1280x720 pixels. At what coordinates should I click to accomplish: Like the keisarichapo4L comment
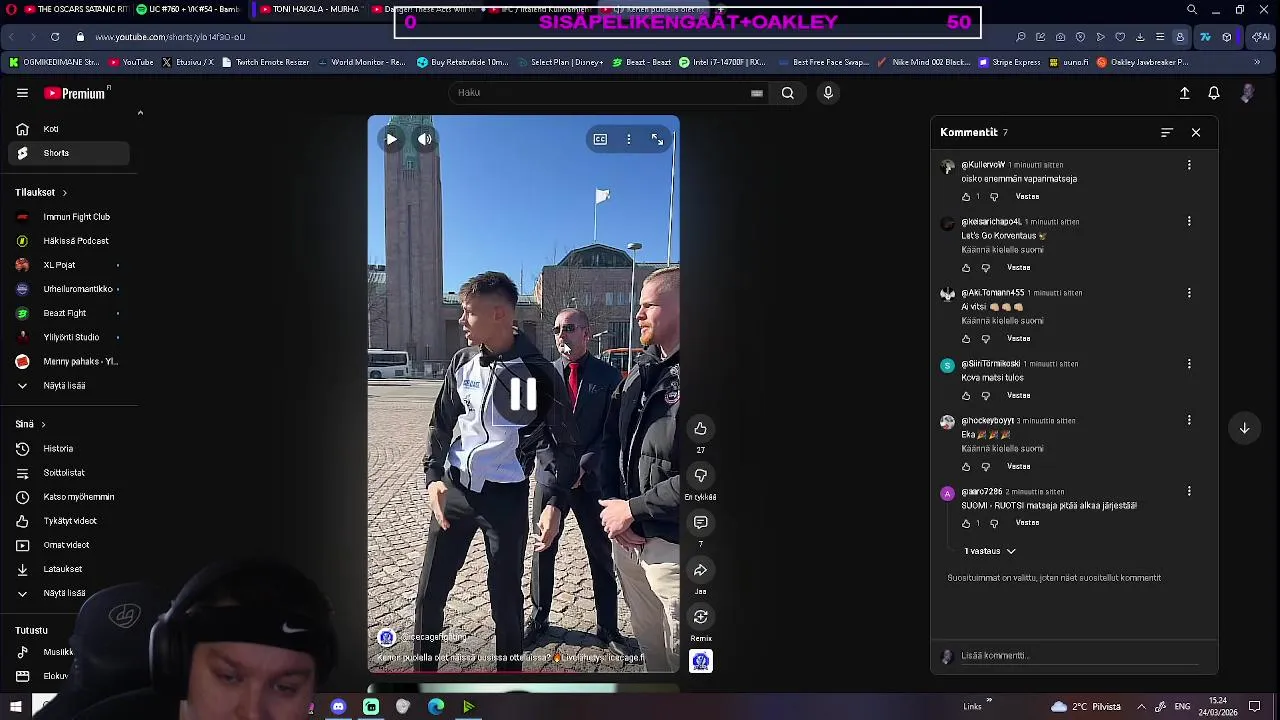(966, 268)
